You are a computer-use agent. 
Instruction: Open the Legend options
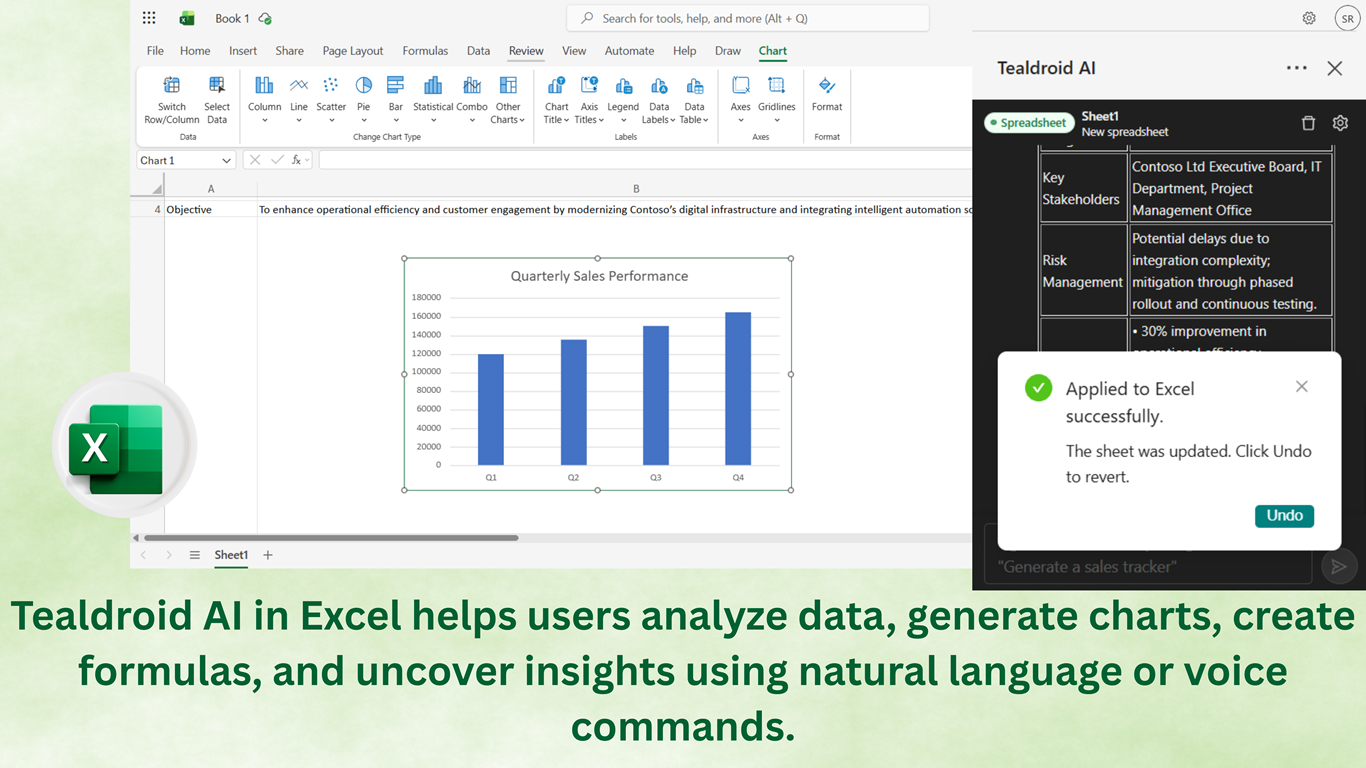[x=623, y=100]
